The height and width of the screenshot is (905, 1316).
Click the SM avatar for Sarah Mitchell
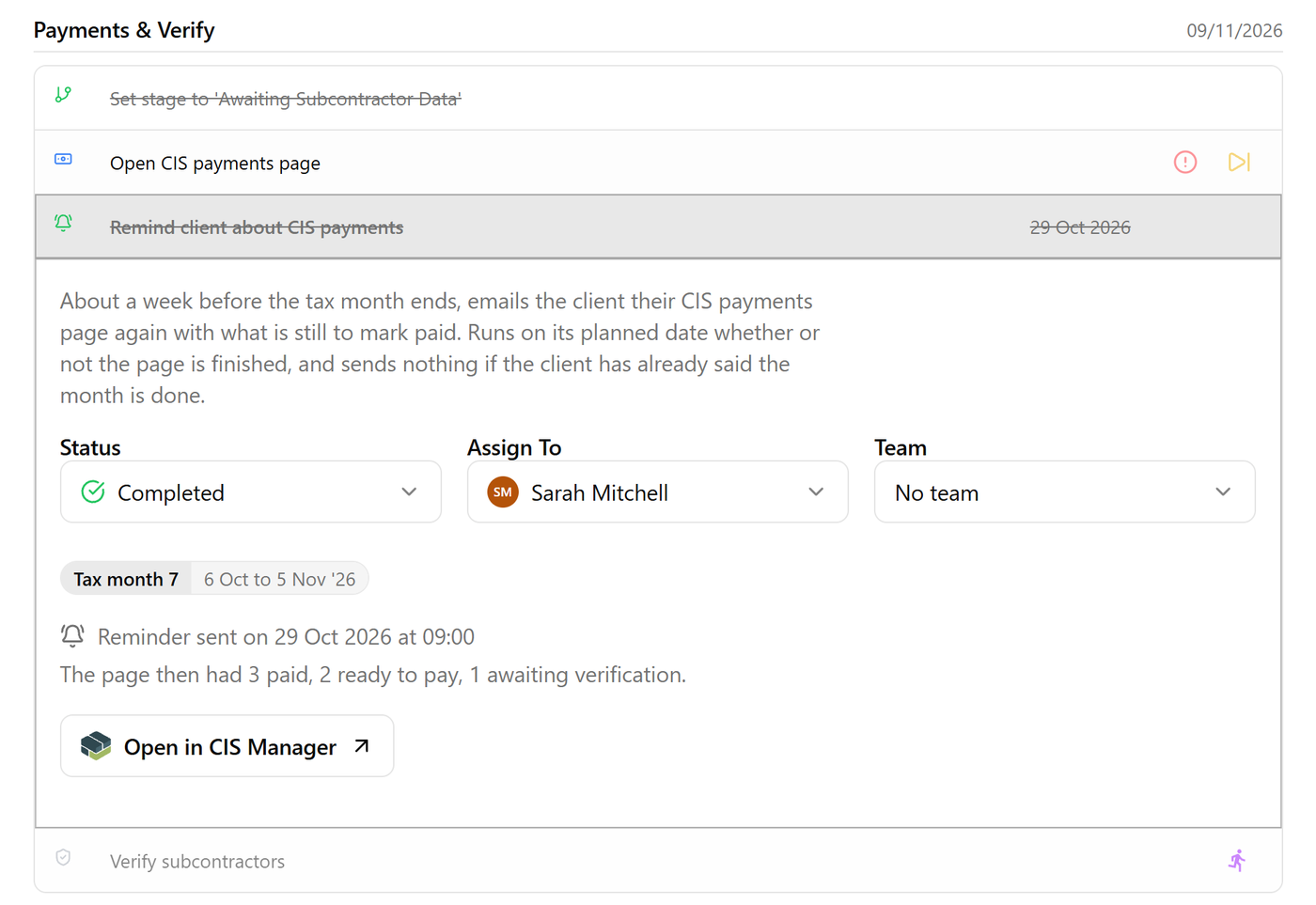[x=503, y=492]
